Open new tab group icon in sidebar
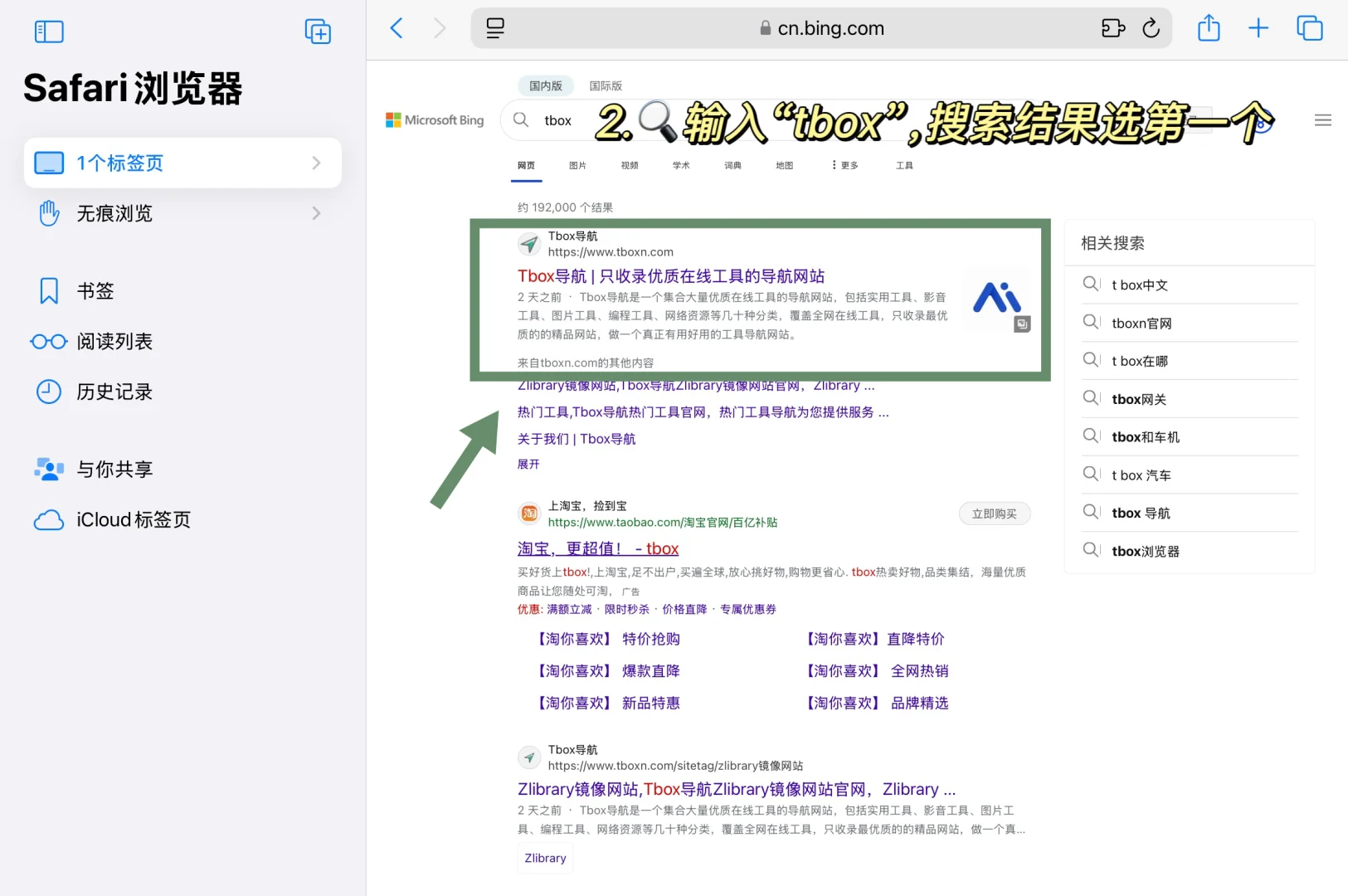This screenshot has width=1348, height=896. tap(318, 32)
